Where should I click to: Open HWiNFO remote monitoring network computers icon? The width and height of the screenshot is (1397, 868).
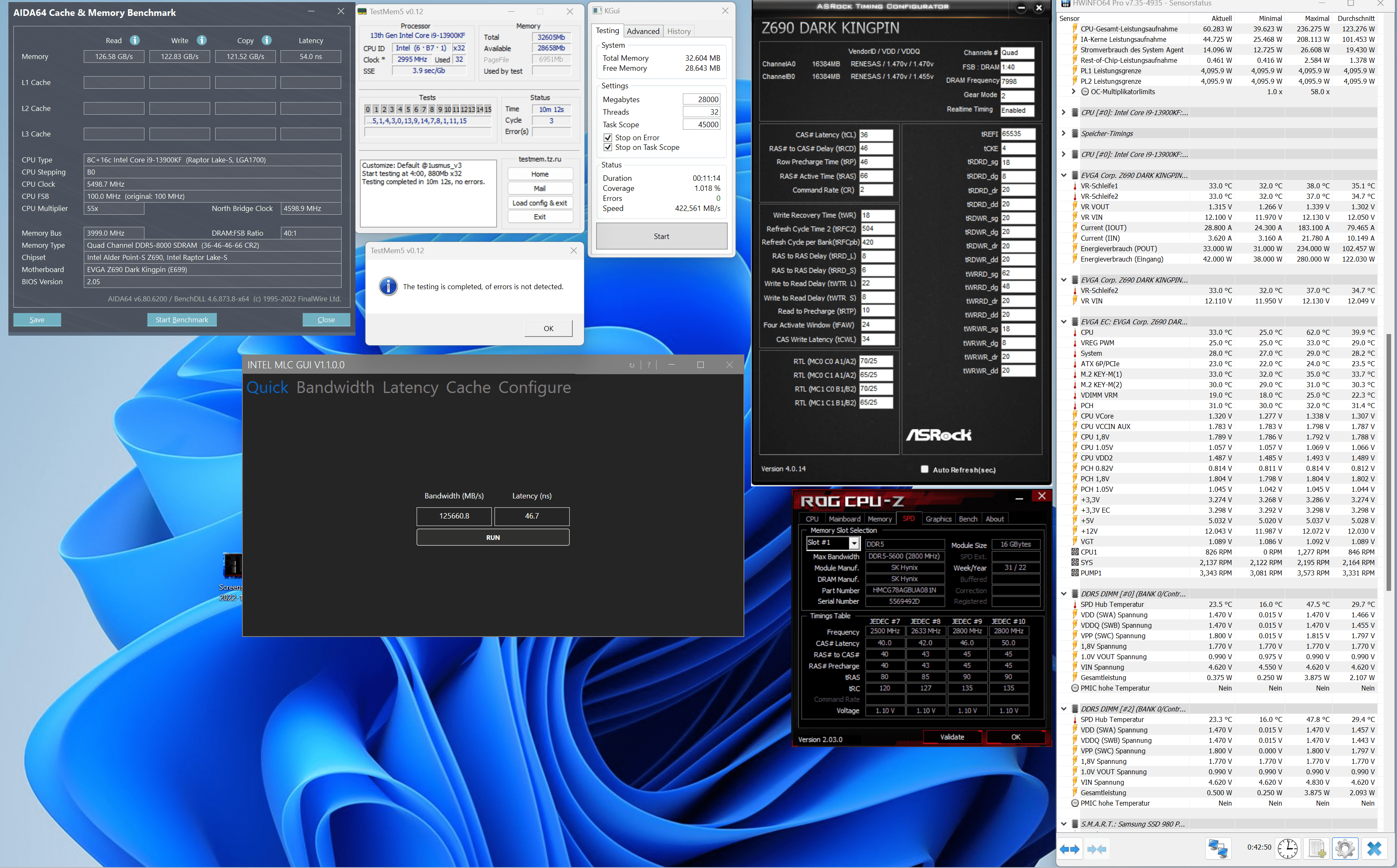point(1218,848)
